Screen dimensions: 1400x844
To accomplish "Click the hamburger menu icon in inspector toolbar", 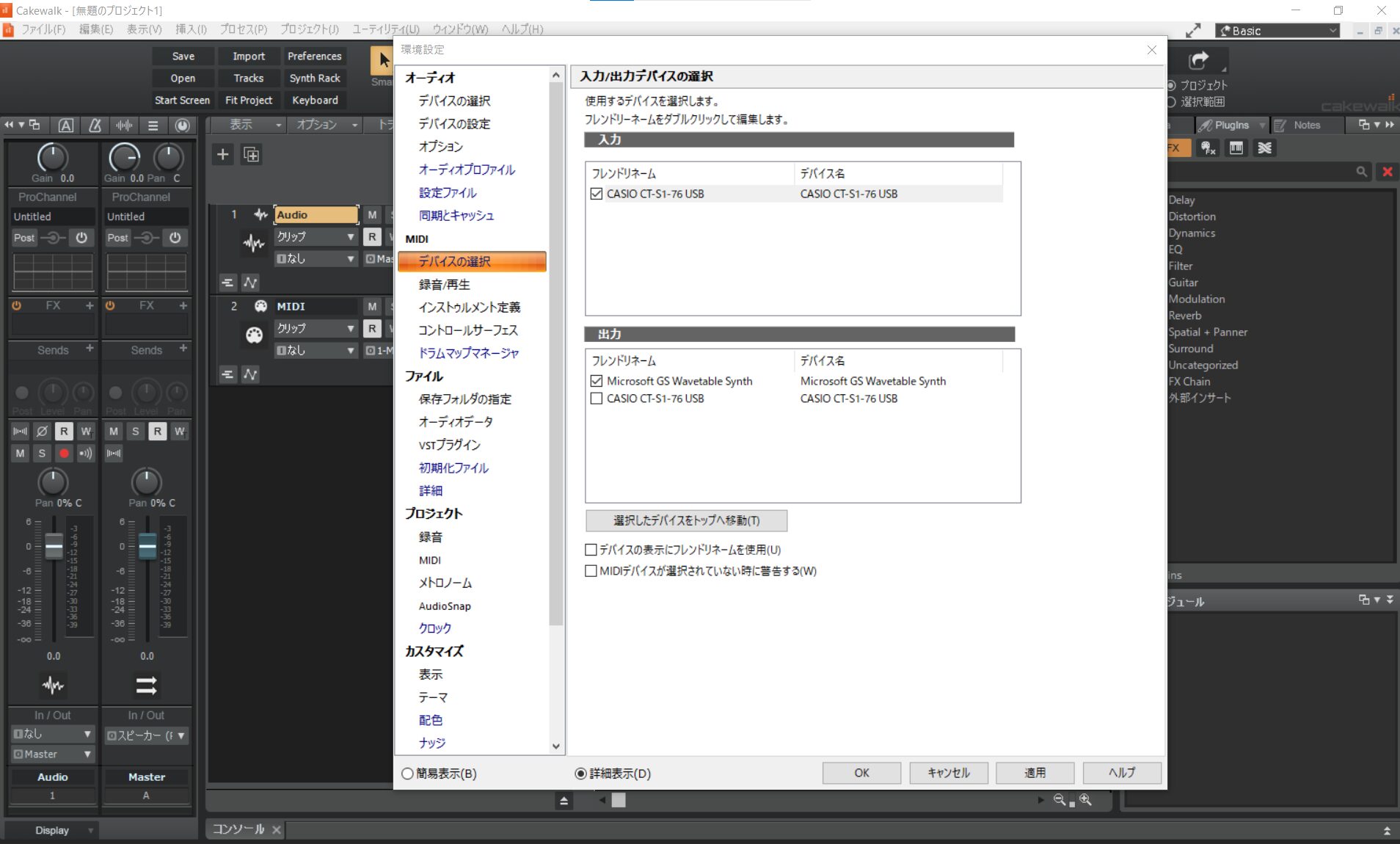I will pos(153,125).
